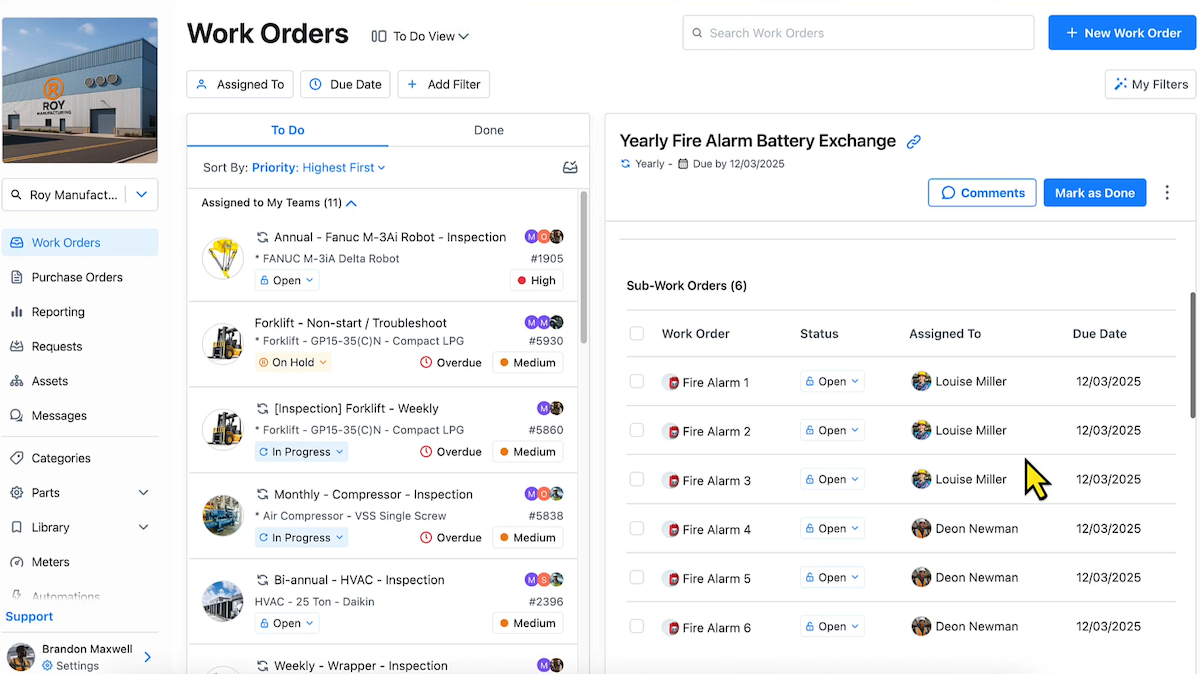
Task: Check the Fire Alarm 6 checkbox
Action: coord(637,626)
